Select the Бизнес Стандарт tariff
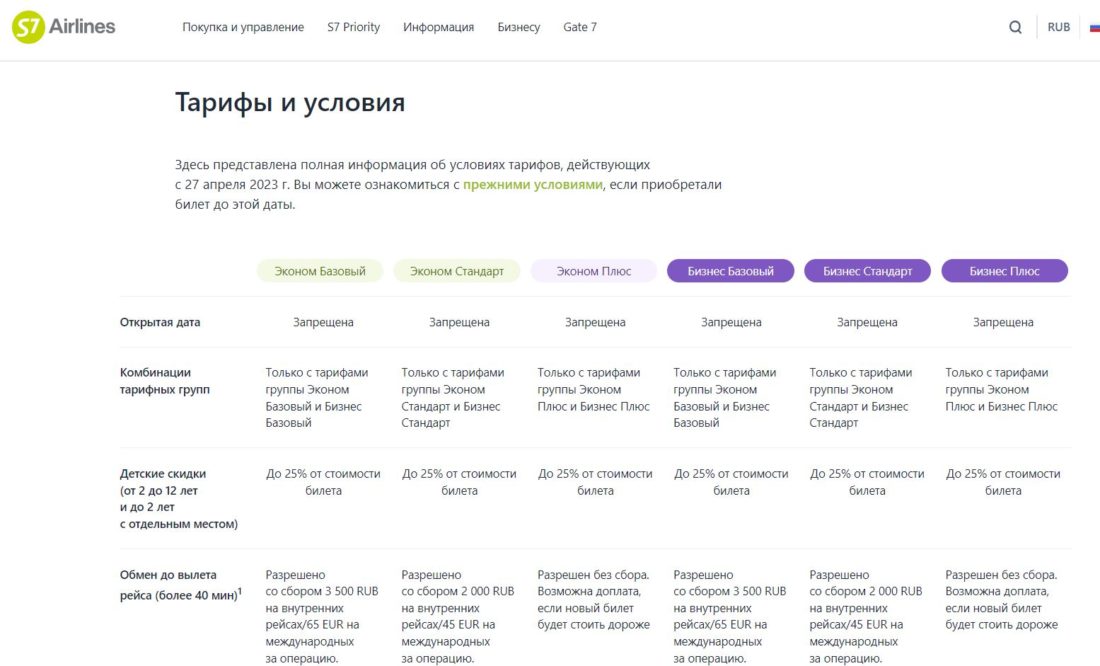 click(x=868, y=270)
